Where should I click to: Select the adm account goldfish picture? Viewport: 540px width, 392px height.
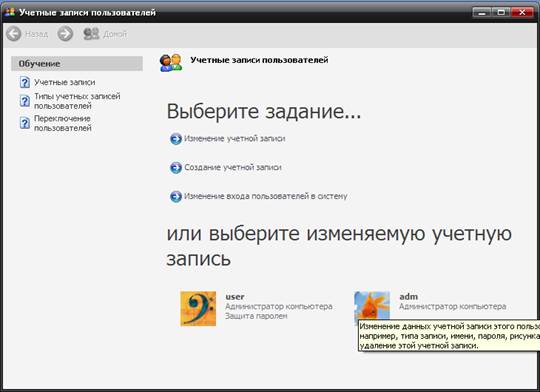point(372,306)
